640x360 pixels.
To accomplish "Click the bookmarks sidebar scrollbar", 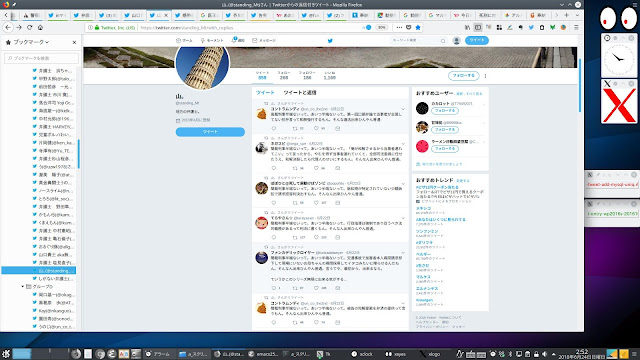I will (x=78, y=153).
